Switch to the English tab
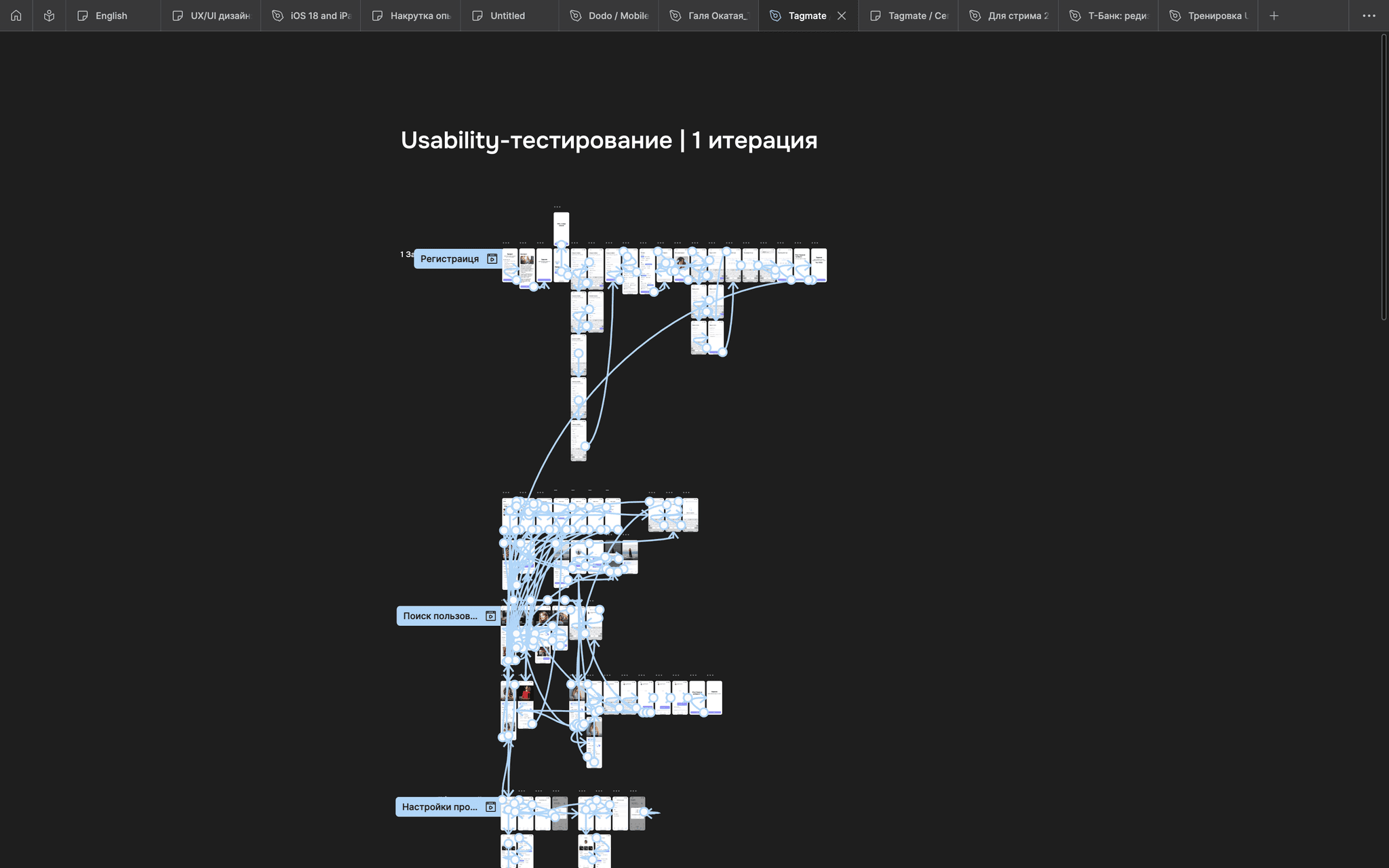1389x868 pixels. click(x=111, y=16)
